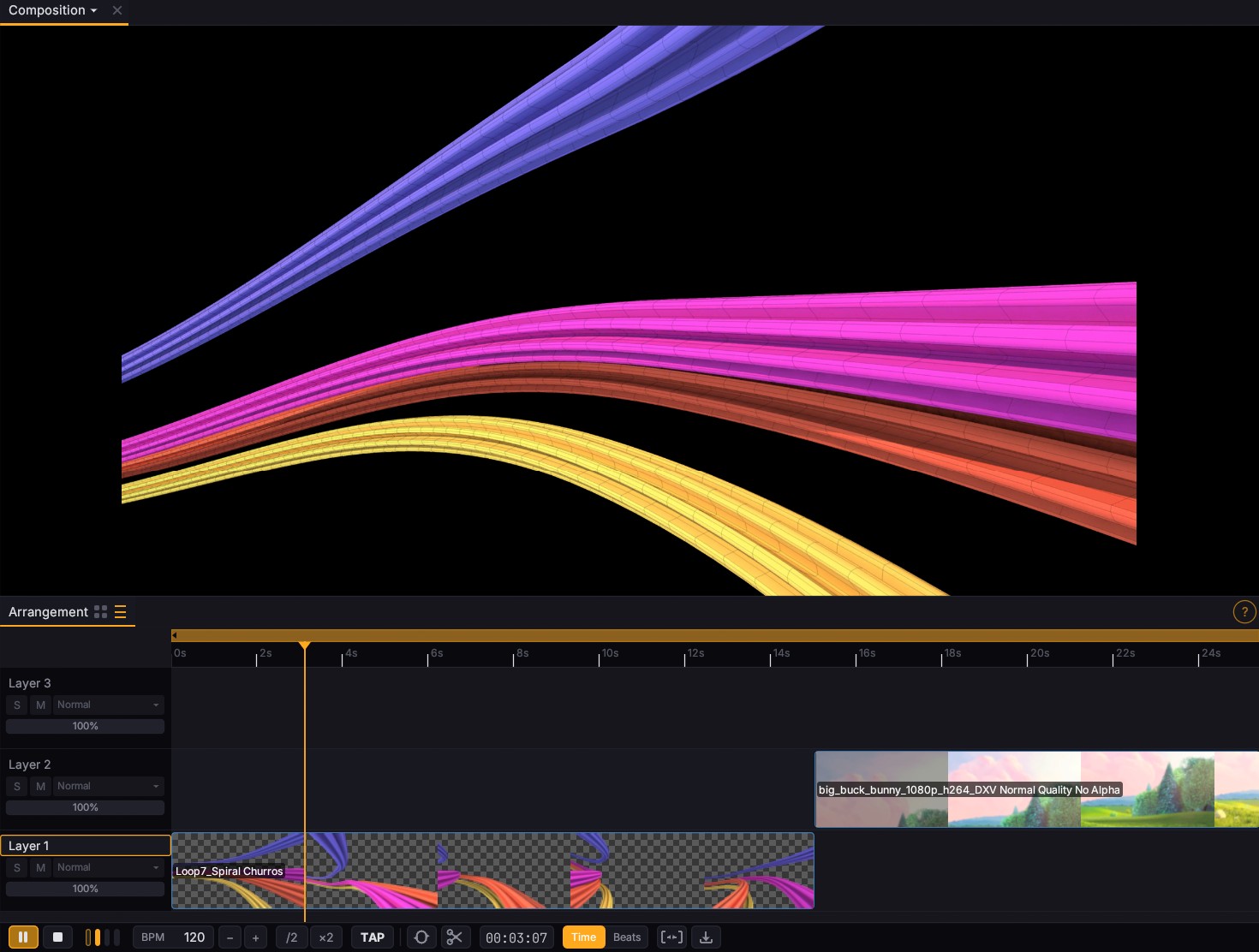Solo Layer 1 with S button

coord(17,867)
